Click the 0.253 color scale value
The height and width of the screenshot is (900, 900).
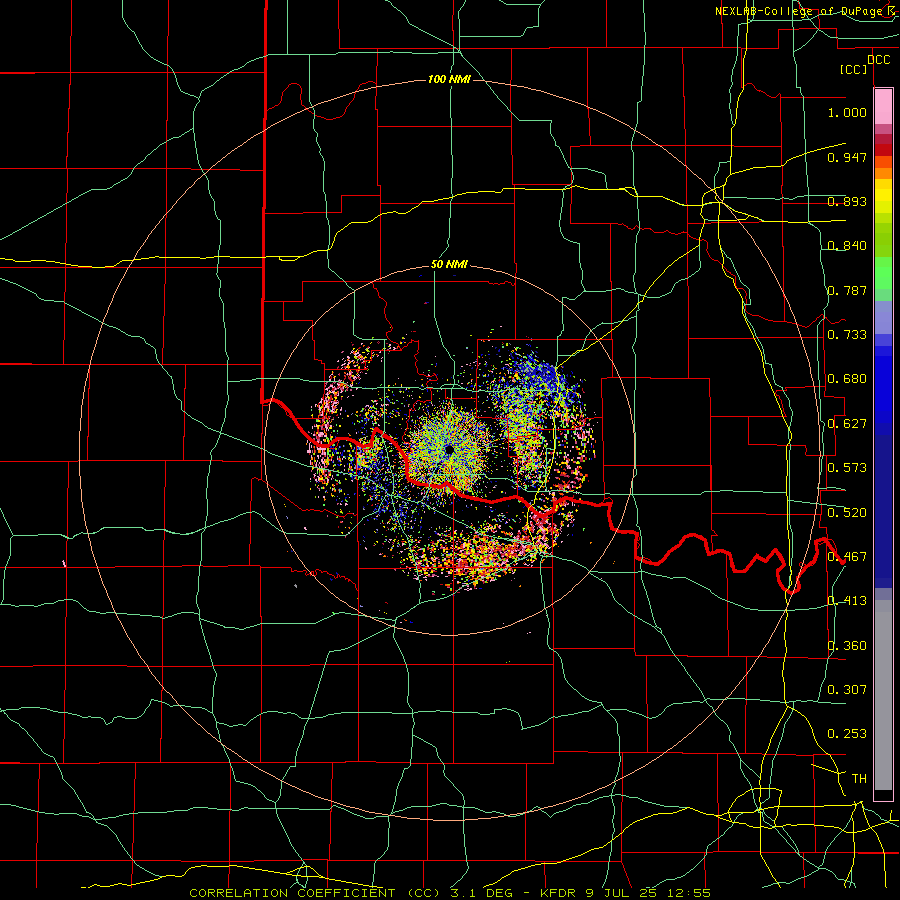[x=847, y=734]
